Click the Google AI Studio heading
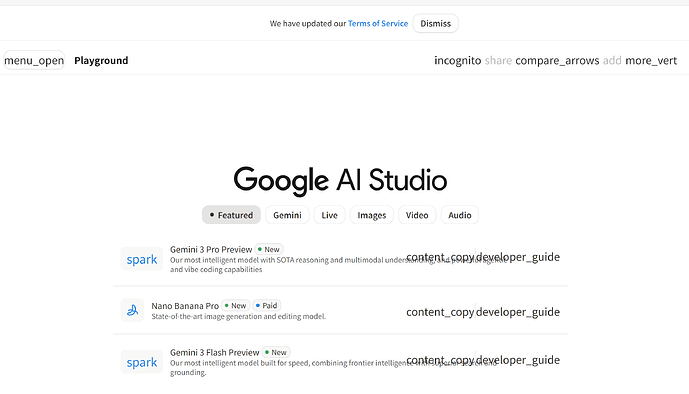Screen dimensions: 689x394 [340, 180]
